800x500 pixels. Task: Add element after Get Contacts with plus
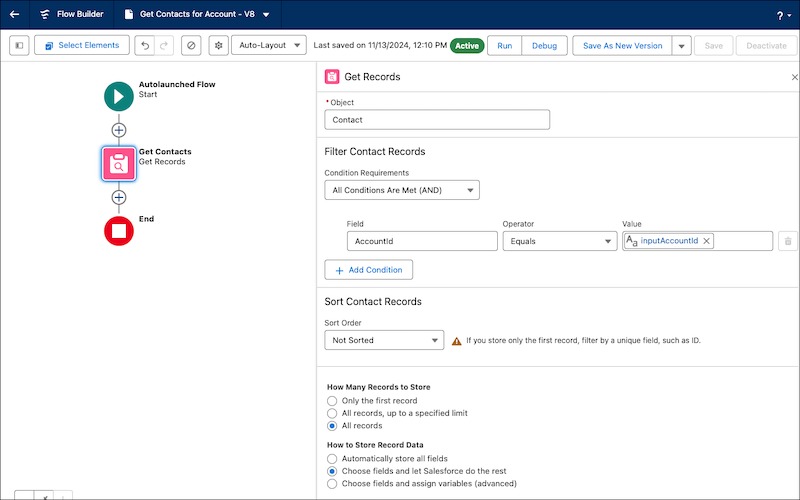[x=119, y=197]
